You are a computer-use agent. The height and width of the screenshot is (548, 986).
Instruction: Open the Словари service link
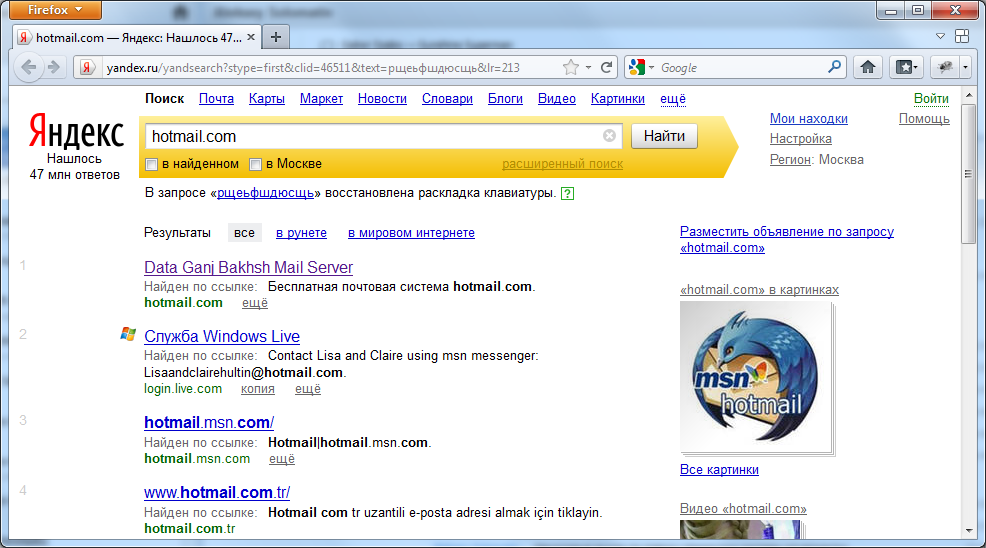tap(447, 99)
